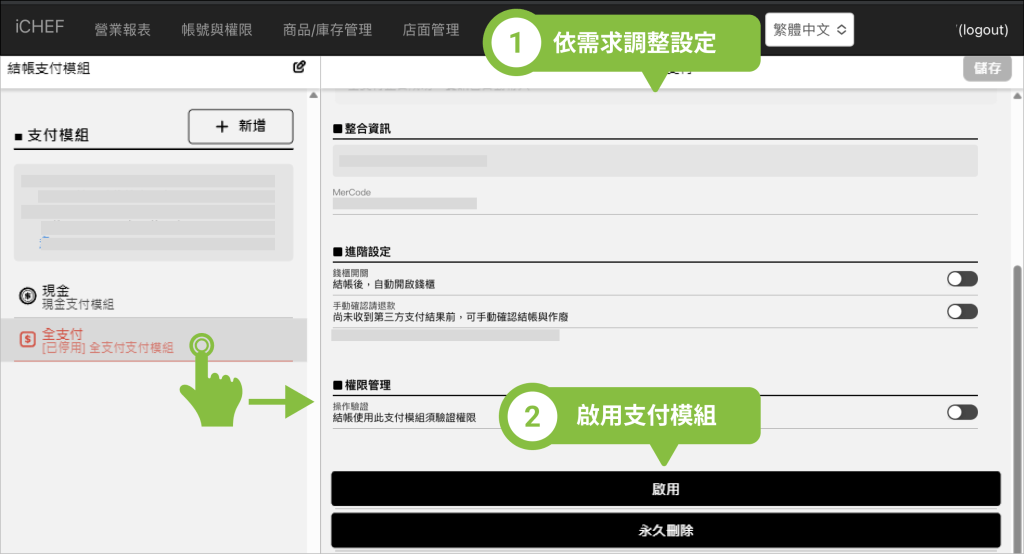This screenshot has height=554, width=1024.
Task: Open the 營業報表 menu
Action: (122, 30)
